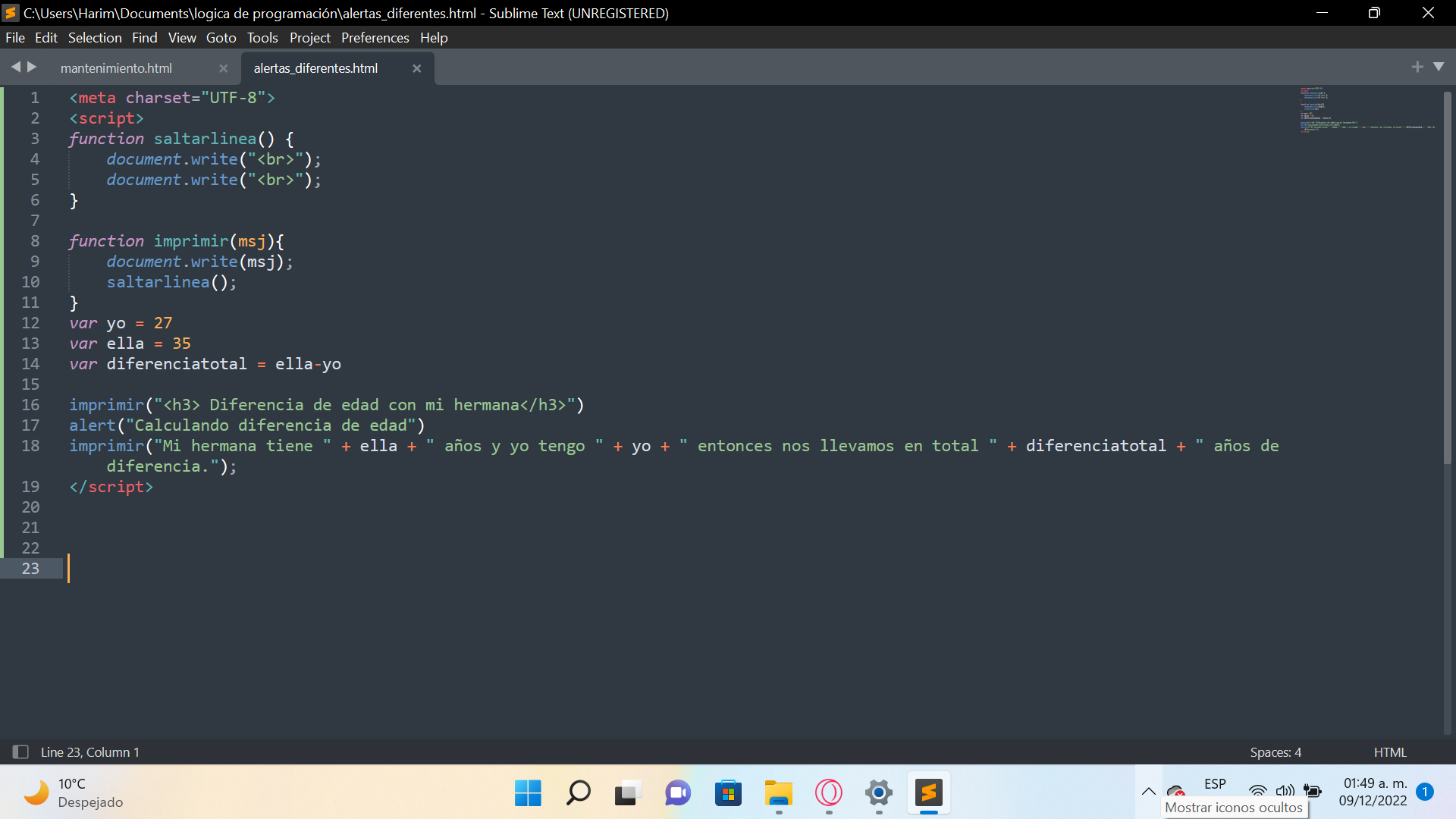Click line number 23 in gutter

coord(30,568)
